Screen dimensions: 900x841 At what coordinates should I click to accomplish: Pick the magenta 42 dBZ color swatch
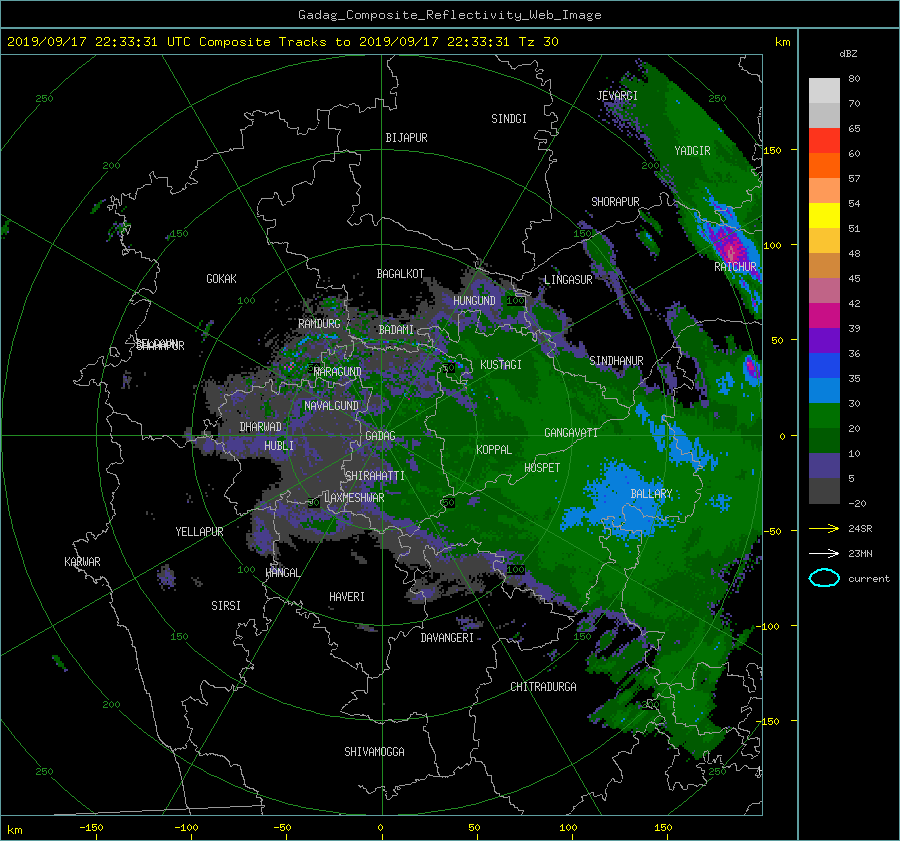(x=824, y=315)
